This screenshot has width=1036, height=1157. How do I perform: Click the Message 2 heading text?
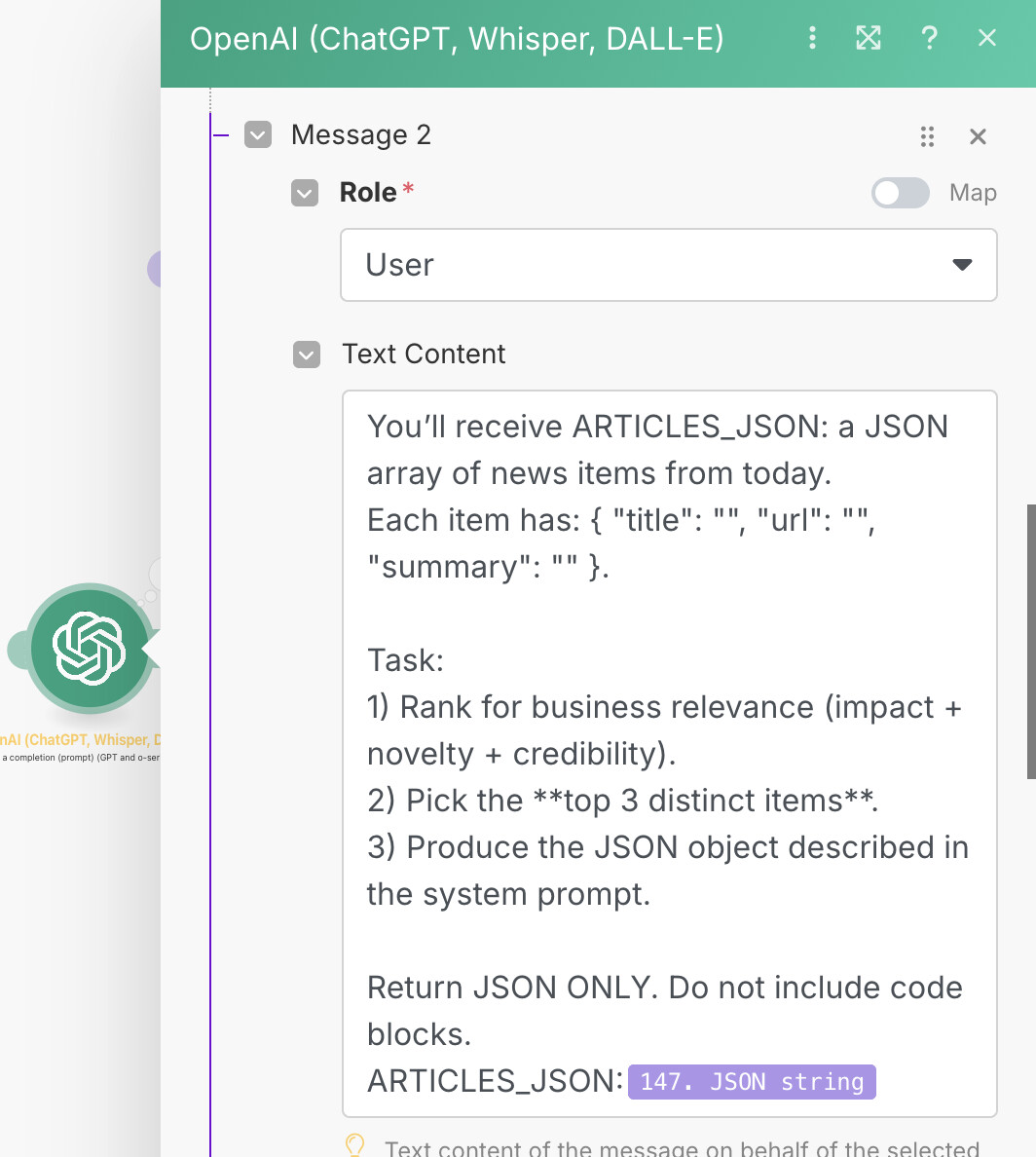click(360, 134)
